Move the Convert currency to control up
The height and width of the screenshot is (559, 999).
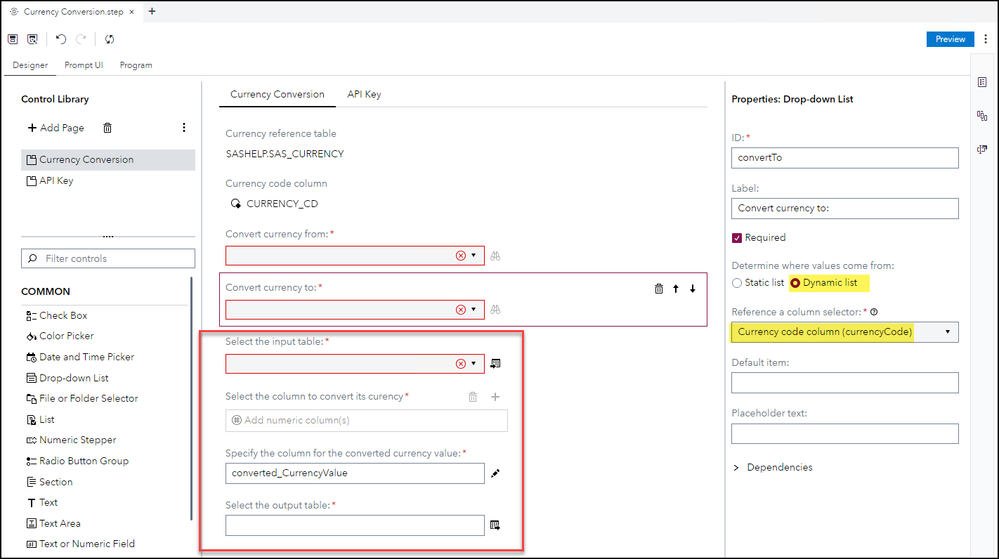[x=676, y=289]
